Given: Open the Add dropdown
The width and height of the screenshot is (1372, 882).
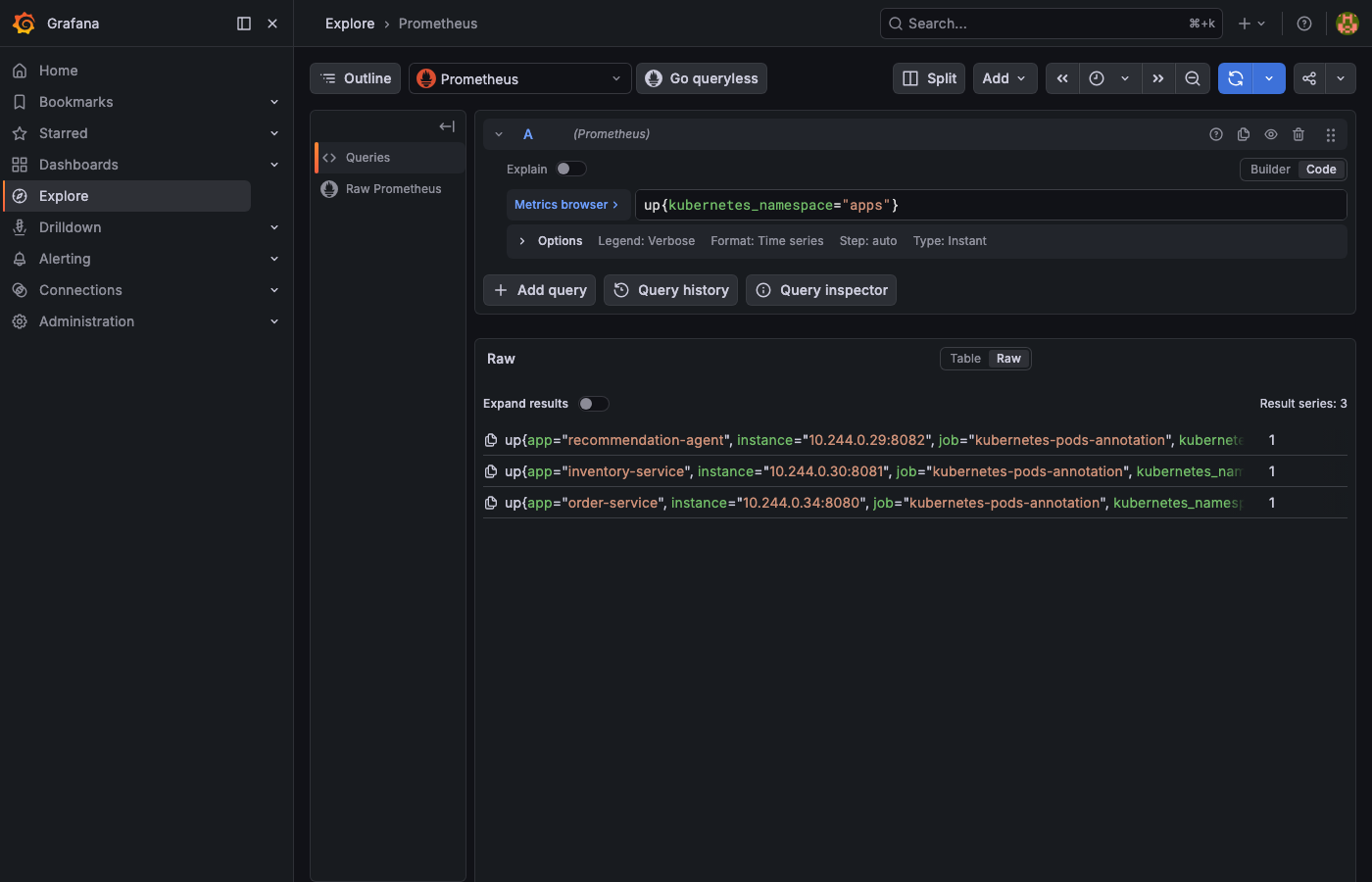Looking at the screenshot, I should (1004, 78).
